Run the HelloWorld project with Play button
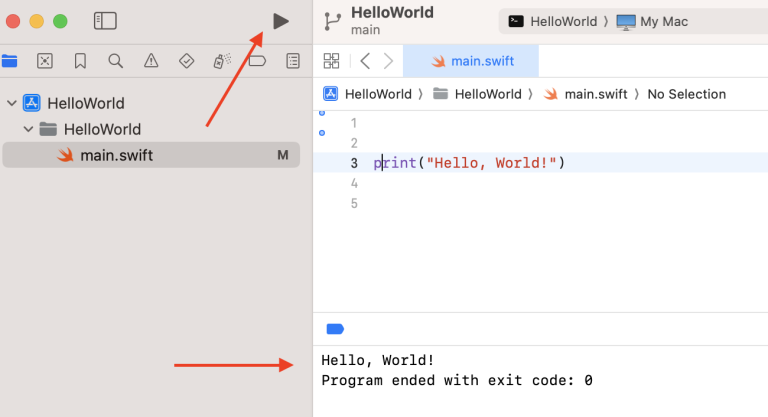 click(281, 21)
